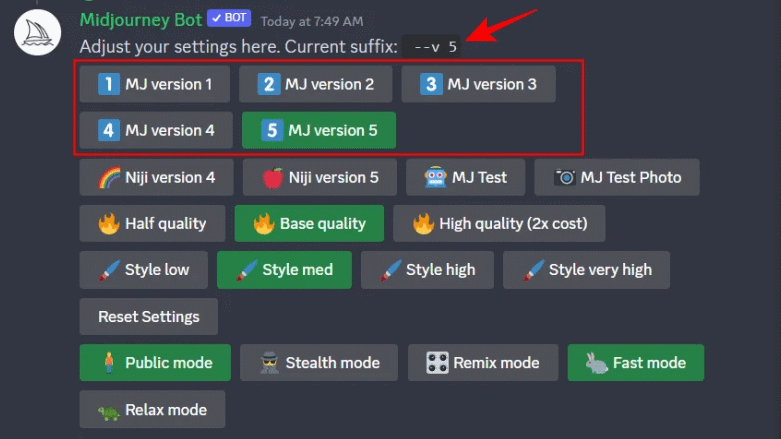Click the Fast mode rabbit button
Image resolution: width=781 pixels, height=439 pixels.
[x=636, y=363]
